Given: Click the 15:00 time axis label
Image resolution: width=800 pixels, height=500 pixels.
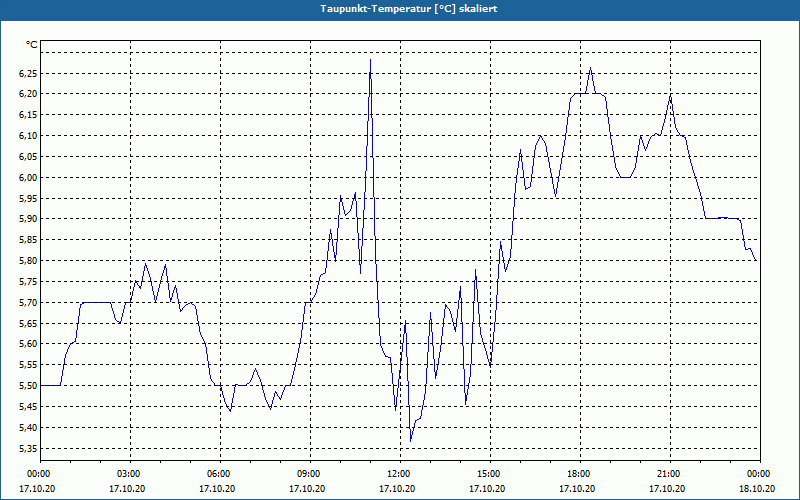Looking at the screenshot, I should [x=490, y=474].
